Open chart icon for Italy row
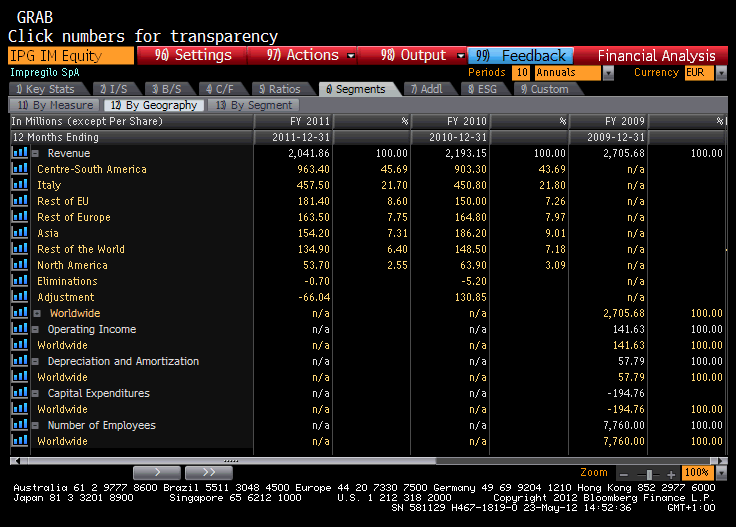The image size is (736, 527). (x=20, y=185)
